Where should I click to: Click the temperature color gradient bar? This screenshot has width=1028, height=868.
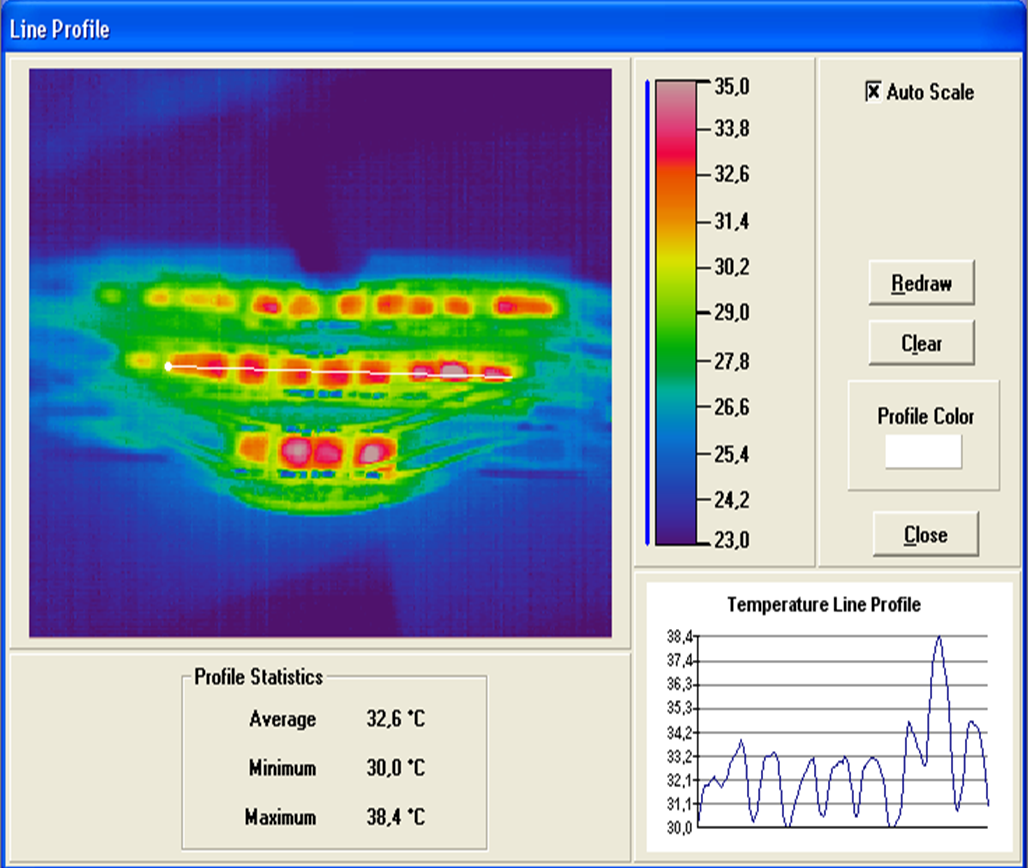[677, 312]
